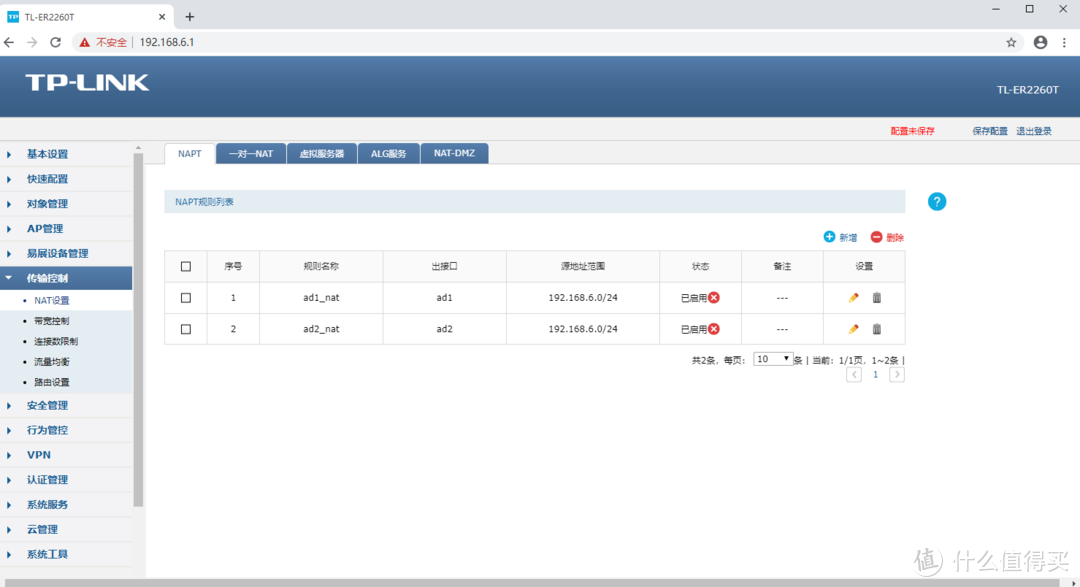The width and height of the screenshot is (1080, 587).
Task: Click 保存配置 link at top right
Action: tap(989, 131)
